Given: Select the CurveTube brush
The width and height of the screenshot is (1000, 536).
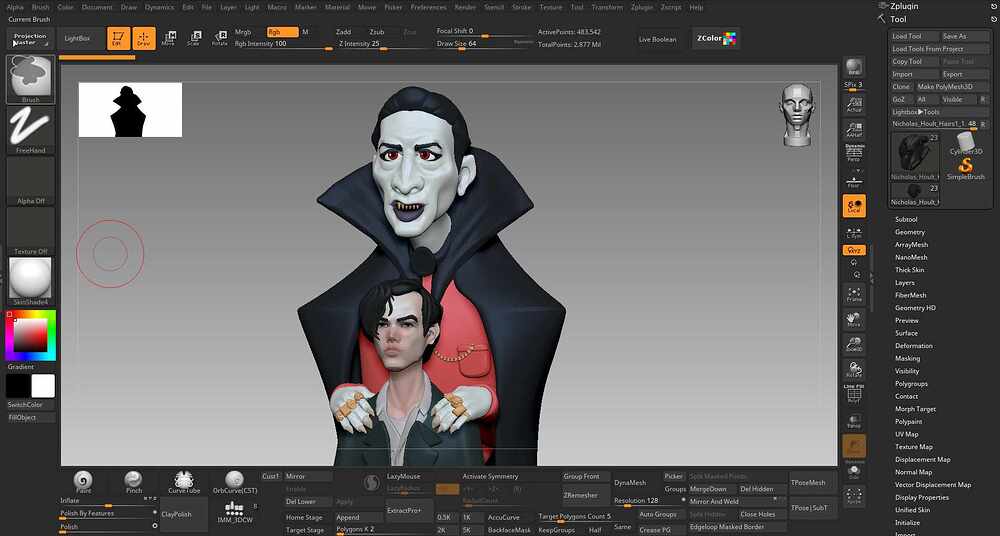Looking at the screenshot, I should [x=184, y=482].
